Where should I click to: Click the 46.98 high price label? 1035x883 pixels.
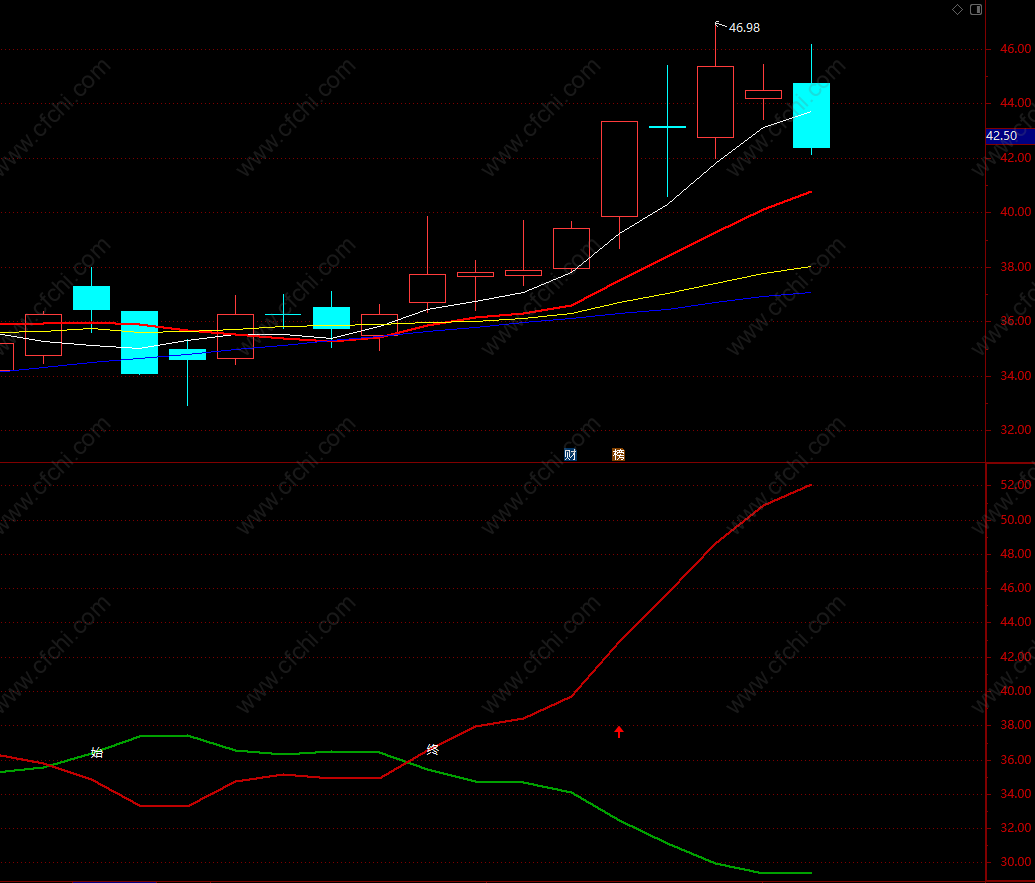tap(744, 28)
